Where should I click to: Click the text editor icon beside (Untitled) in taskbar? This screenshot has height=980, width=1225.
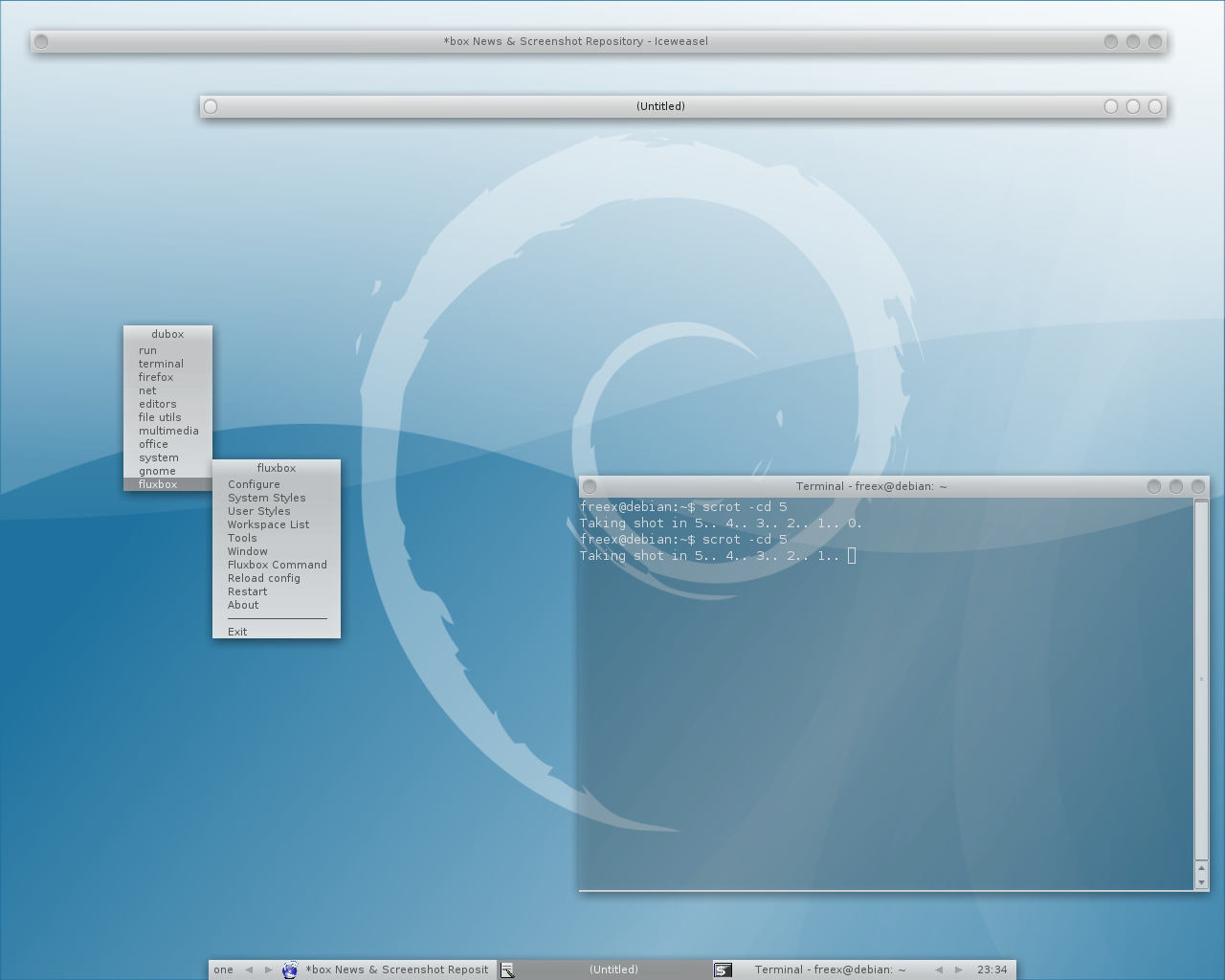[507, 969]
